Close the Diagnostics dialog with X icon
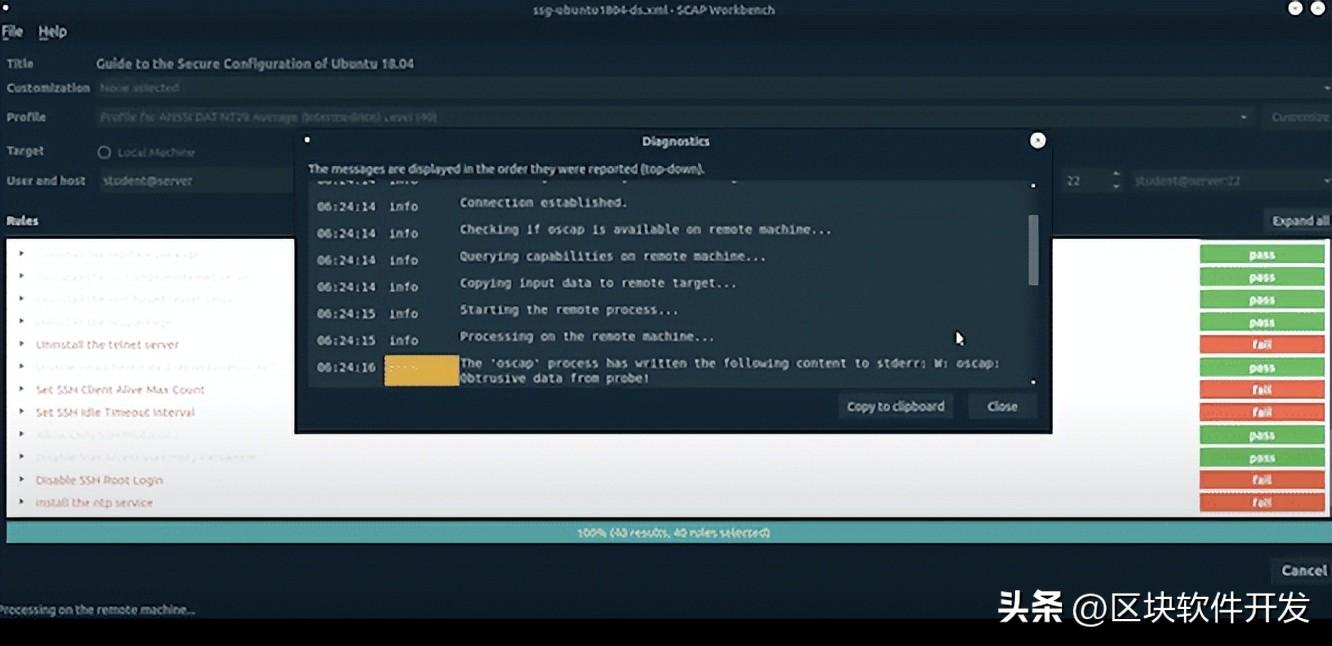Screen dimensions: 1332x646 point(1037,141)
